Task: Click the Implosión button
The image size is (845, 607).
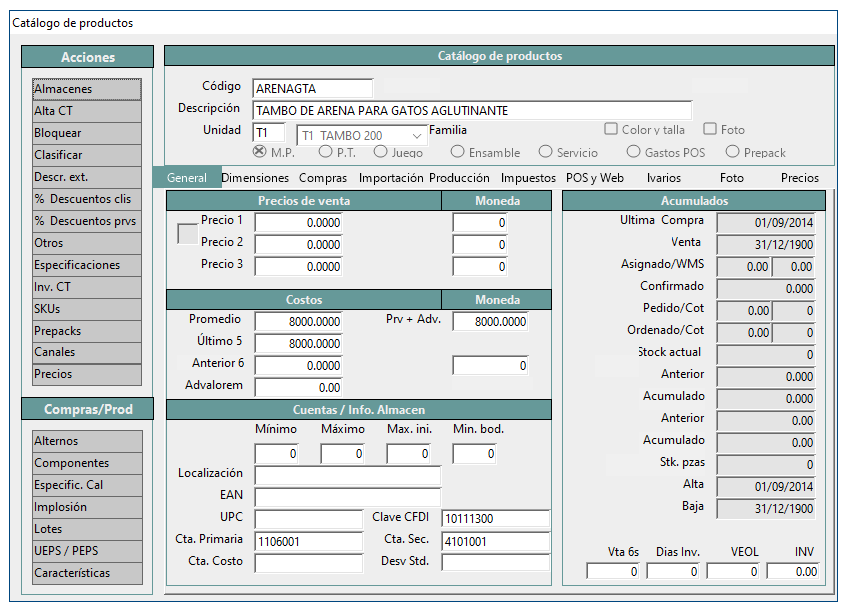Action: click(87, 507)
